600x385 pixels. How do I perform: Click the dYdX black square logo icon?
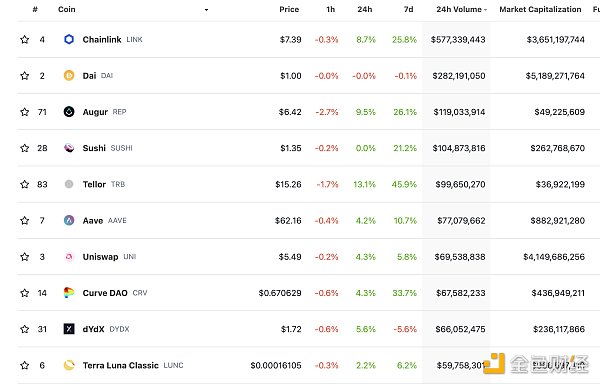click(x=69, y=329)
